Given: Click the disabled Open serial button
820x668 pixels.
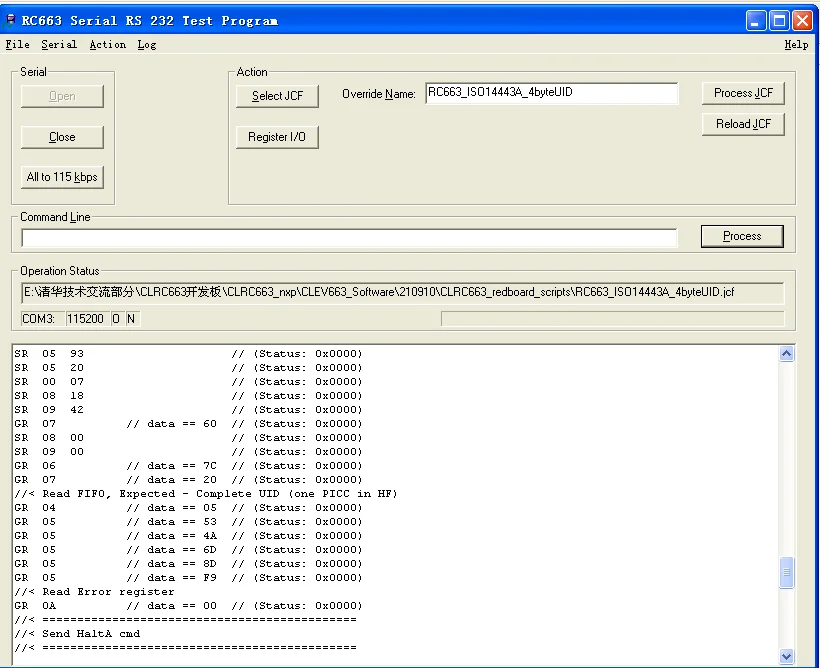Looking at the screenshot, I should click(x=62, y=96).
